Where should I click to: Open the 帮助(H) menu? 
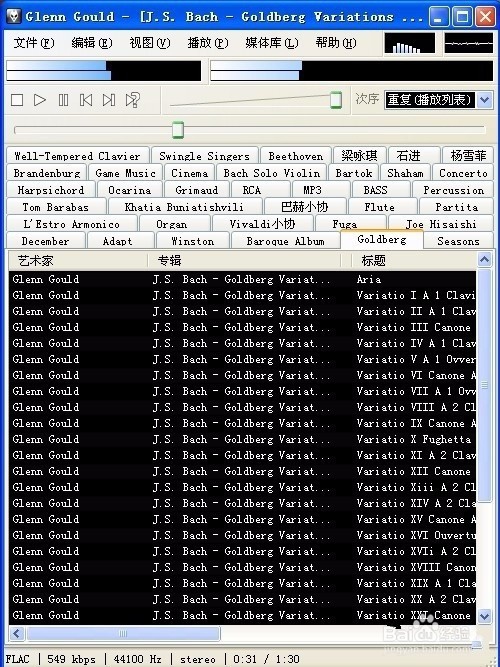336,43
